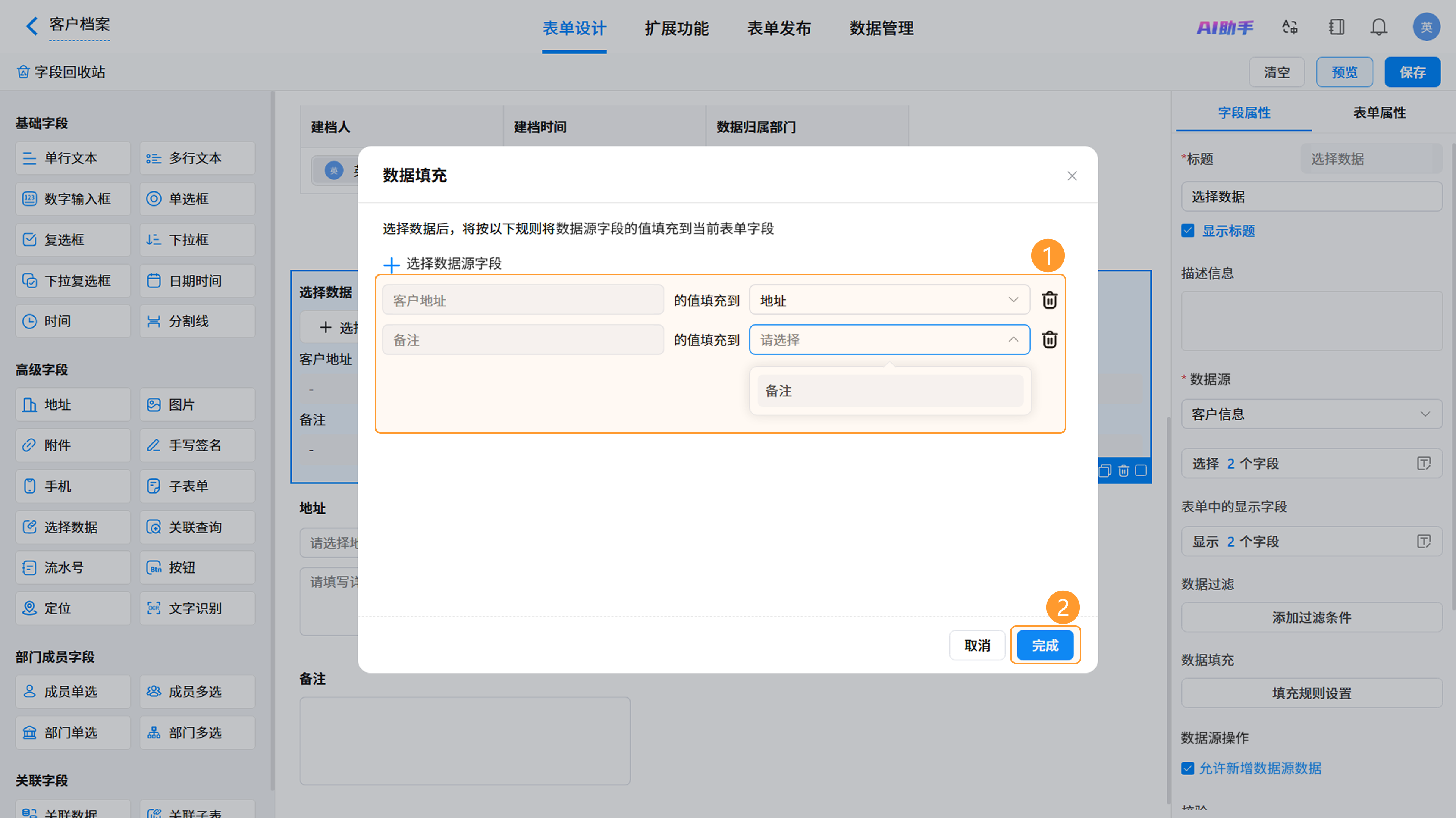Image resolution: width=1456 pixels, height=818 pixels.
Task: Add a 下拉框 field
Action: point(197,240)
